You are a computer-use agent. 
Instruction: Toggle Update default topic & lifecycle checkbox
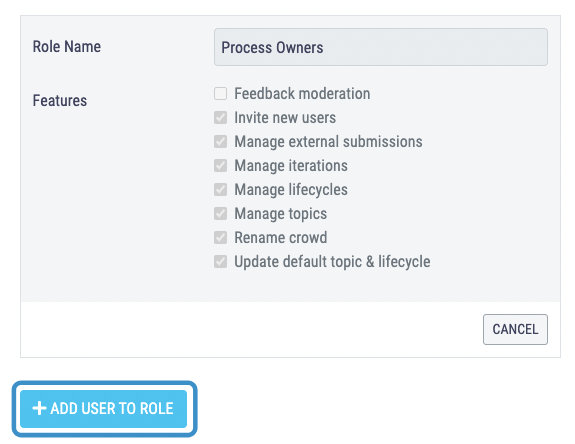point(220,262)
